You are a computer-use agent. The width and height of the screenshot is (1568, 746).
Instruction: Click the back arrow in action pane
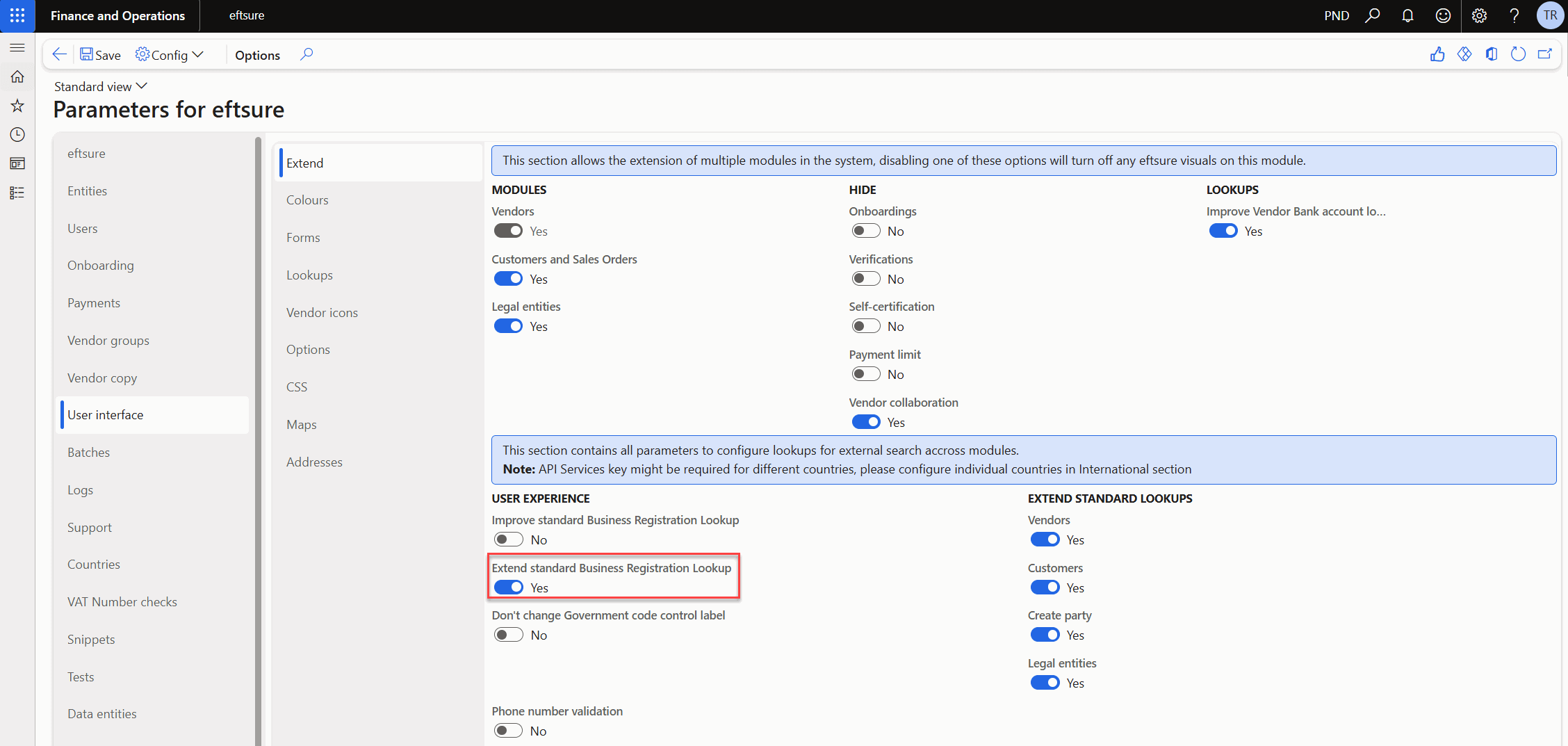pos(60,54)
